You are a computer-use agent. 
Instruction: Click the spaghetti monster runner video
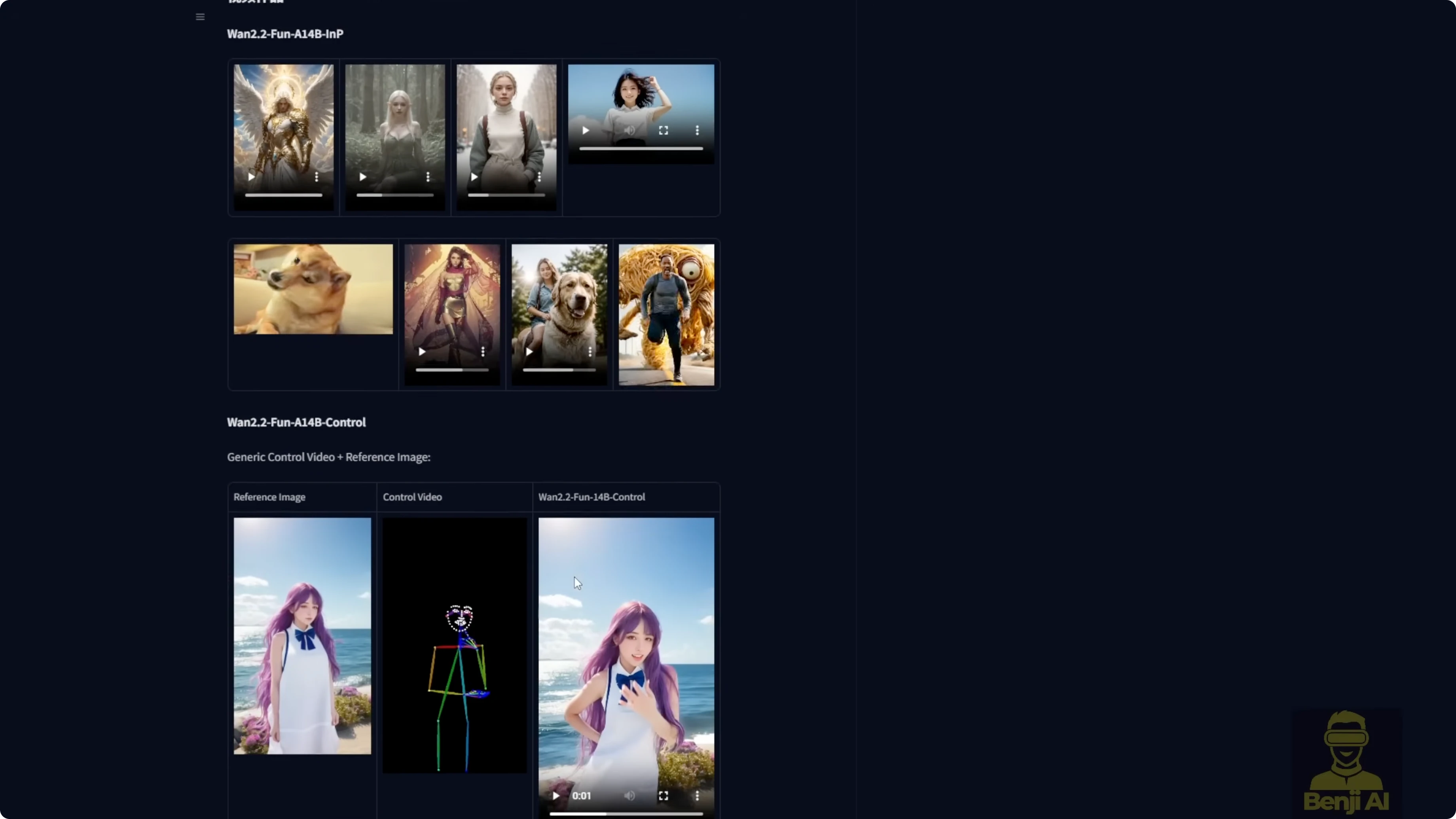[x=666, y=314]
